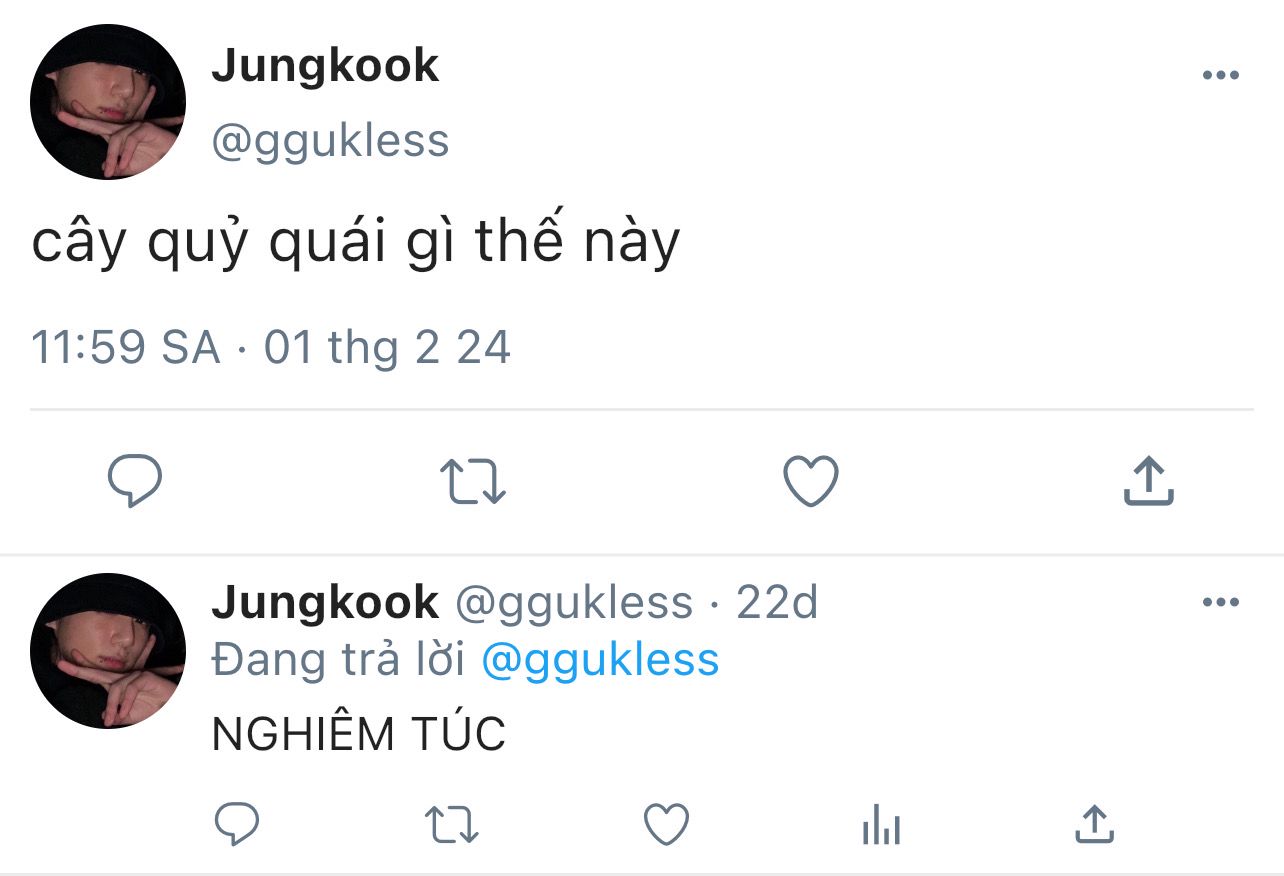Retweet the NGHIÊM TÚC reply
Viewport: 1284px width, 876px height.
point(452,825)
